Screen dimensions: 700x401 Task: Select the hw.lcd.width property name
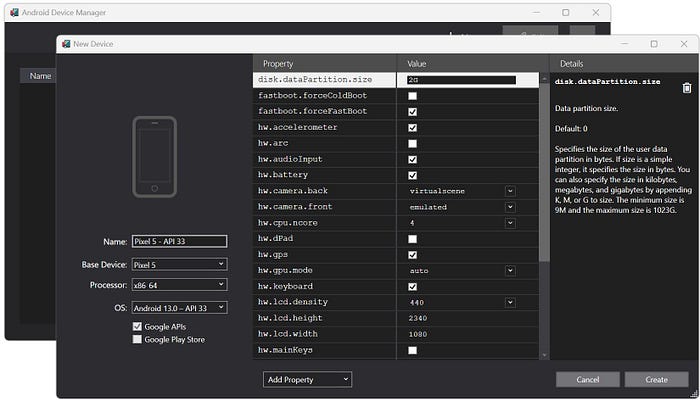pyautogui.click(x=288, y=334)
